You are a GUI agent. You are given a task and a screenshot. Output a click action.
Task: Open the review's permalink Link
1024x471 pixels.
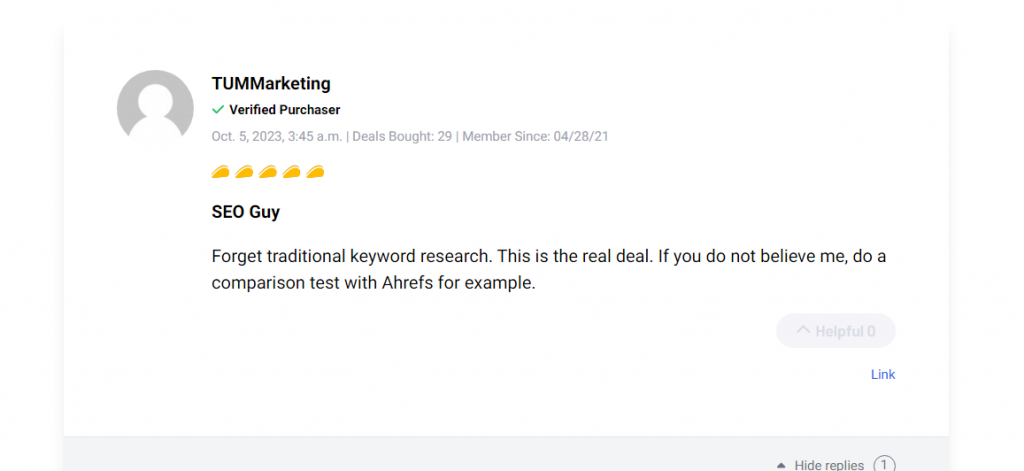point(883,375)
